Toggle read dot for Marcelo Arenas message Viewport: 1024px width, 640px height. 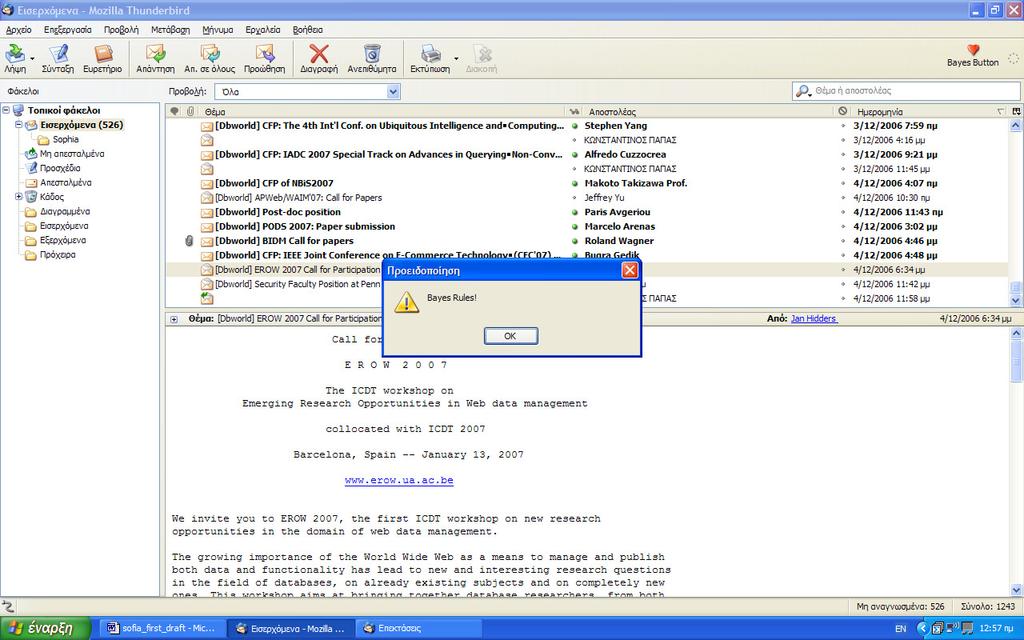click(575, 227)
